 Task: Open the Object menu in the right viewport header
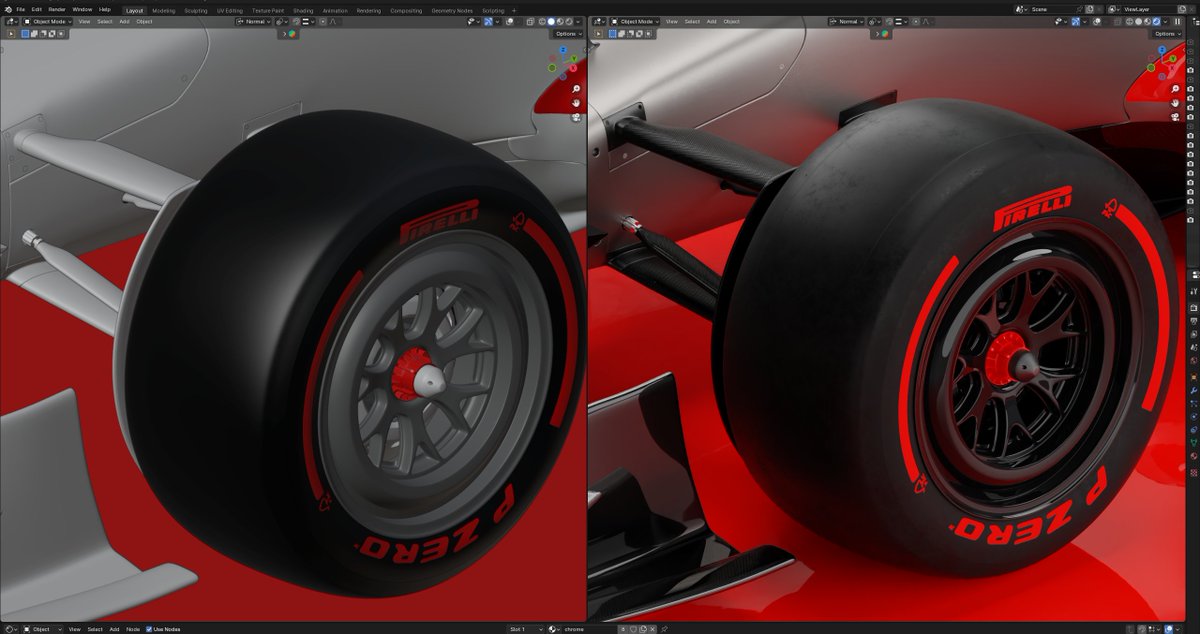tap(731, 21)
